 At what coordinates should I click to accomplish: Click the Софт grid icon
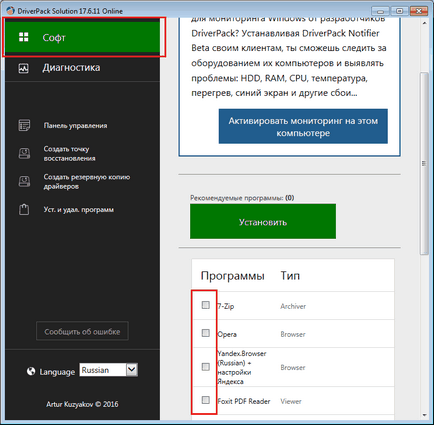click(24, 37)
